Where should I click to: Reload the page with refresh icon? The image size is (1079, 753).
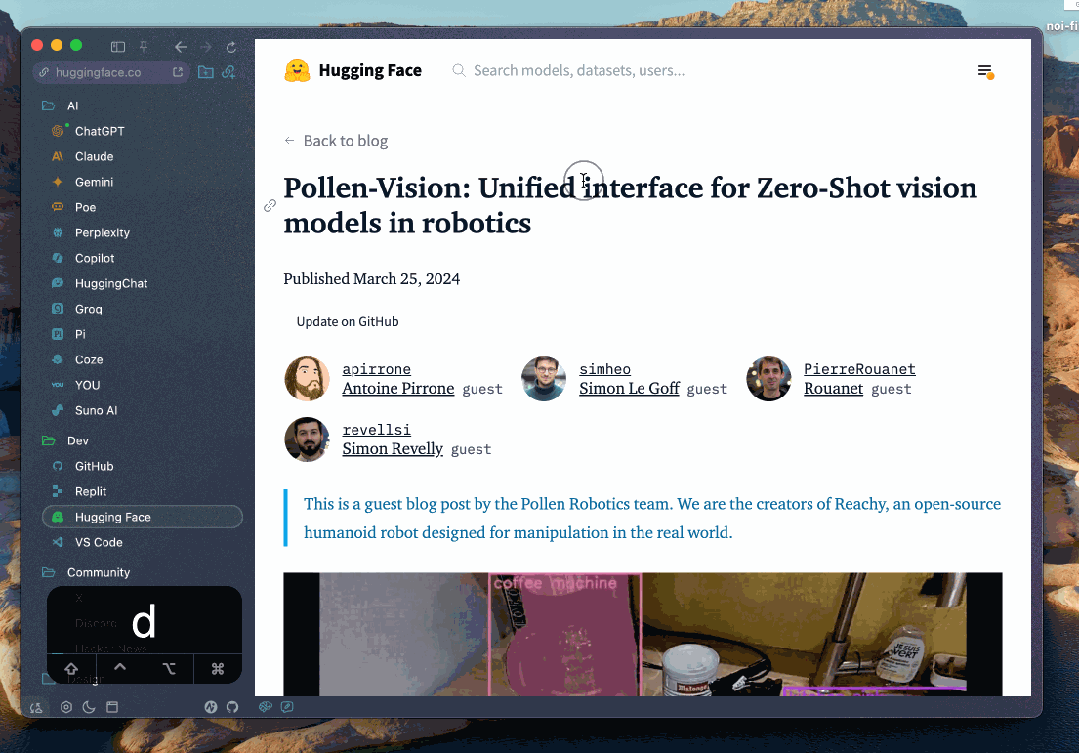[231, 47]
